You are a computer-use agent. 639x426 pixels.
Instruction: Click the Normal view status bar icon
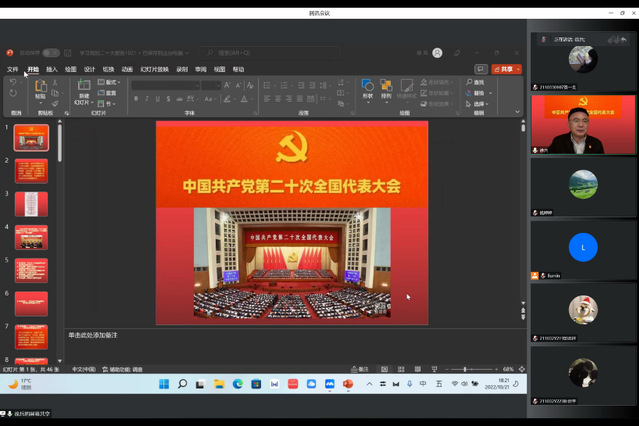(384, 369)
